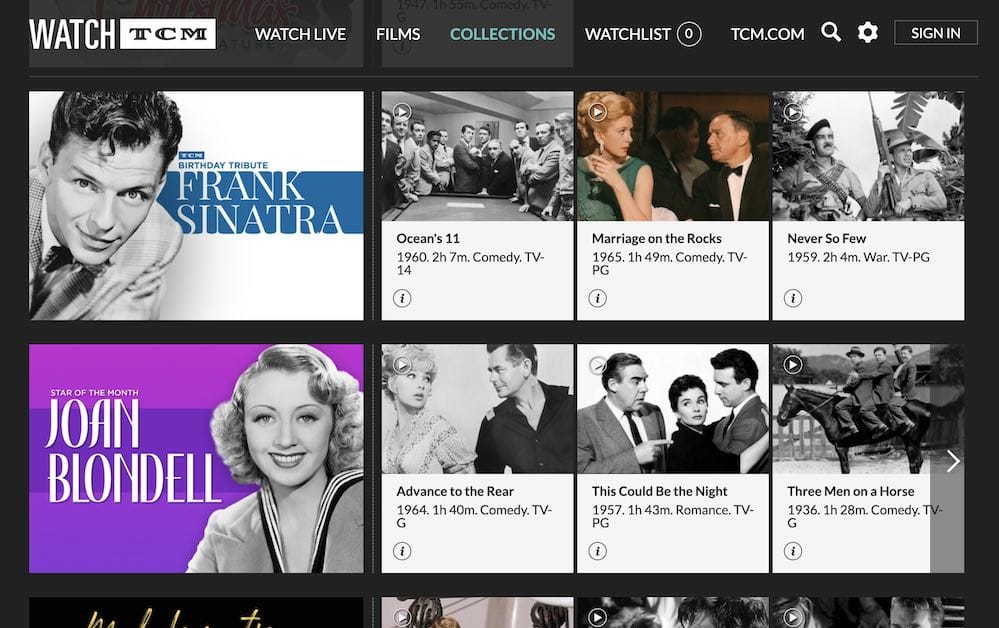The width and height of the screenshot is (999, 628).
Task: Show info for Marriage on the Rocks
Action: 598,297
